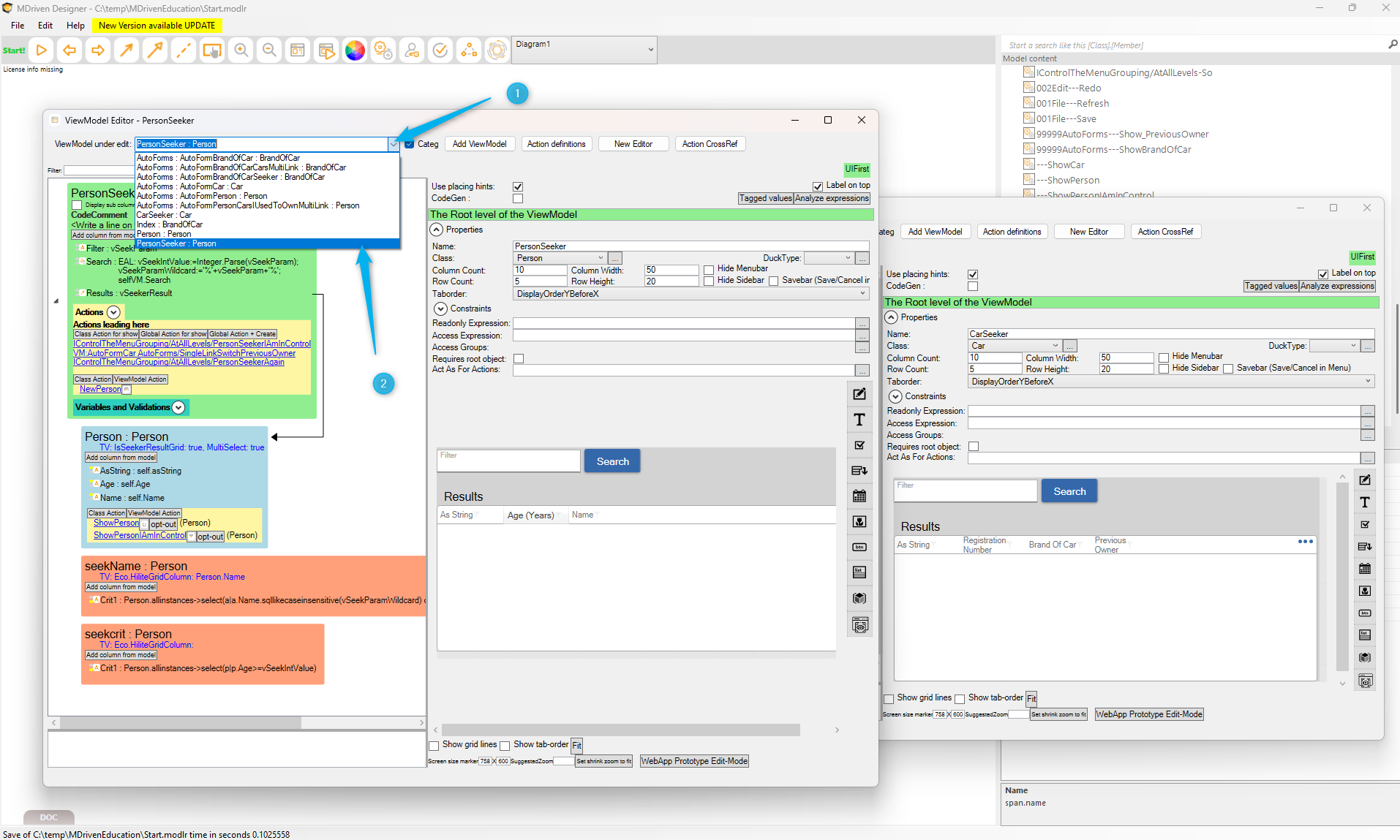The height and width of the screenshot is (840, 1400).
Task: Click the color wheel toolbar icon
Action: point(355,50)
